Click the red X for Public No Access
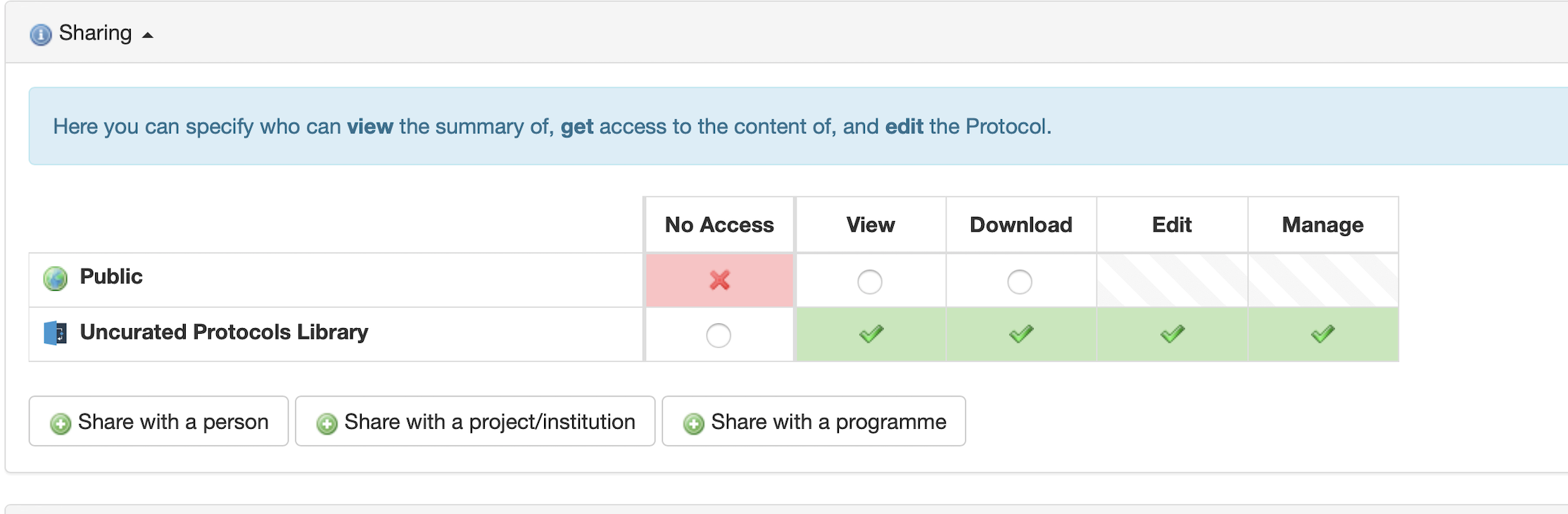This screenshot has width=1568, height=514. tap(719, 280)
